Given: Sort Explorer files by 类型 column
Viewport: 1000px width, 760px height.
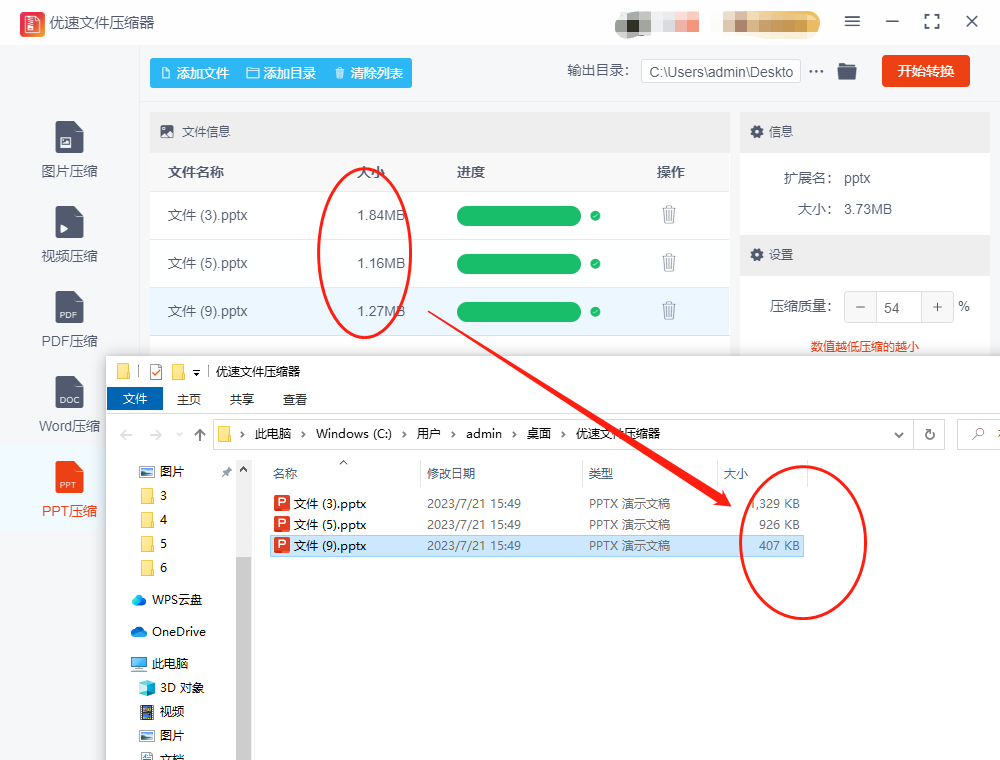Looking at the screenshot, I should pos(649,473).
